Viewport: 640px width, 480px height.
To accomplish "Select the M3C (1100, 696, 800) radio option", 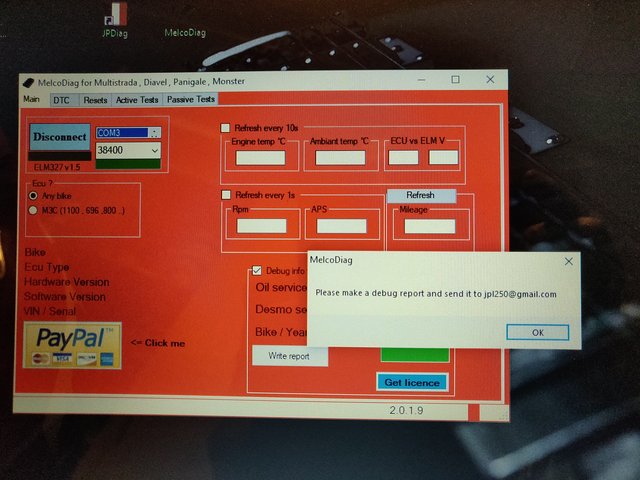I will point(33,211).
